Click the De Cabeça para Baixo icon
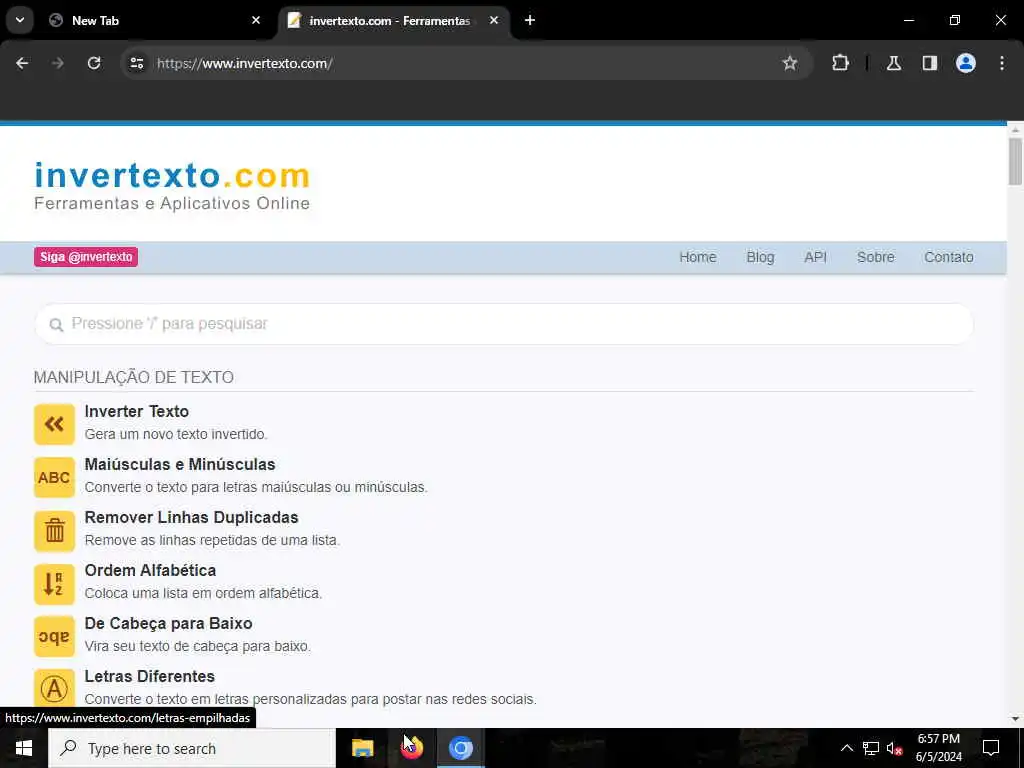The image size is (1024, 768). pos(54,636)
